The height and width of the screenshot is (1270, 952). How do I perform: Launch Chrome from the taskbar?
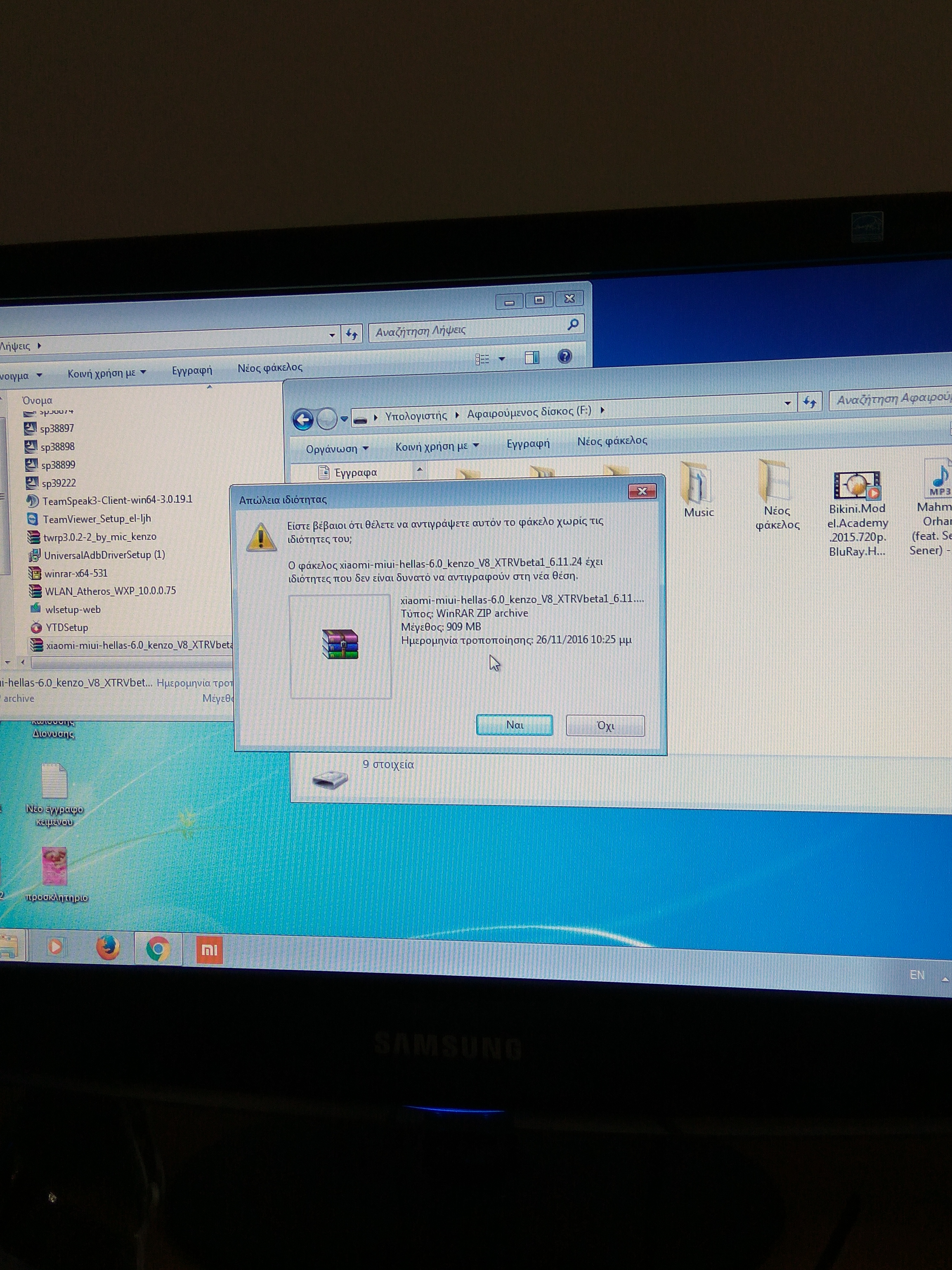click(x=158, y=949)
